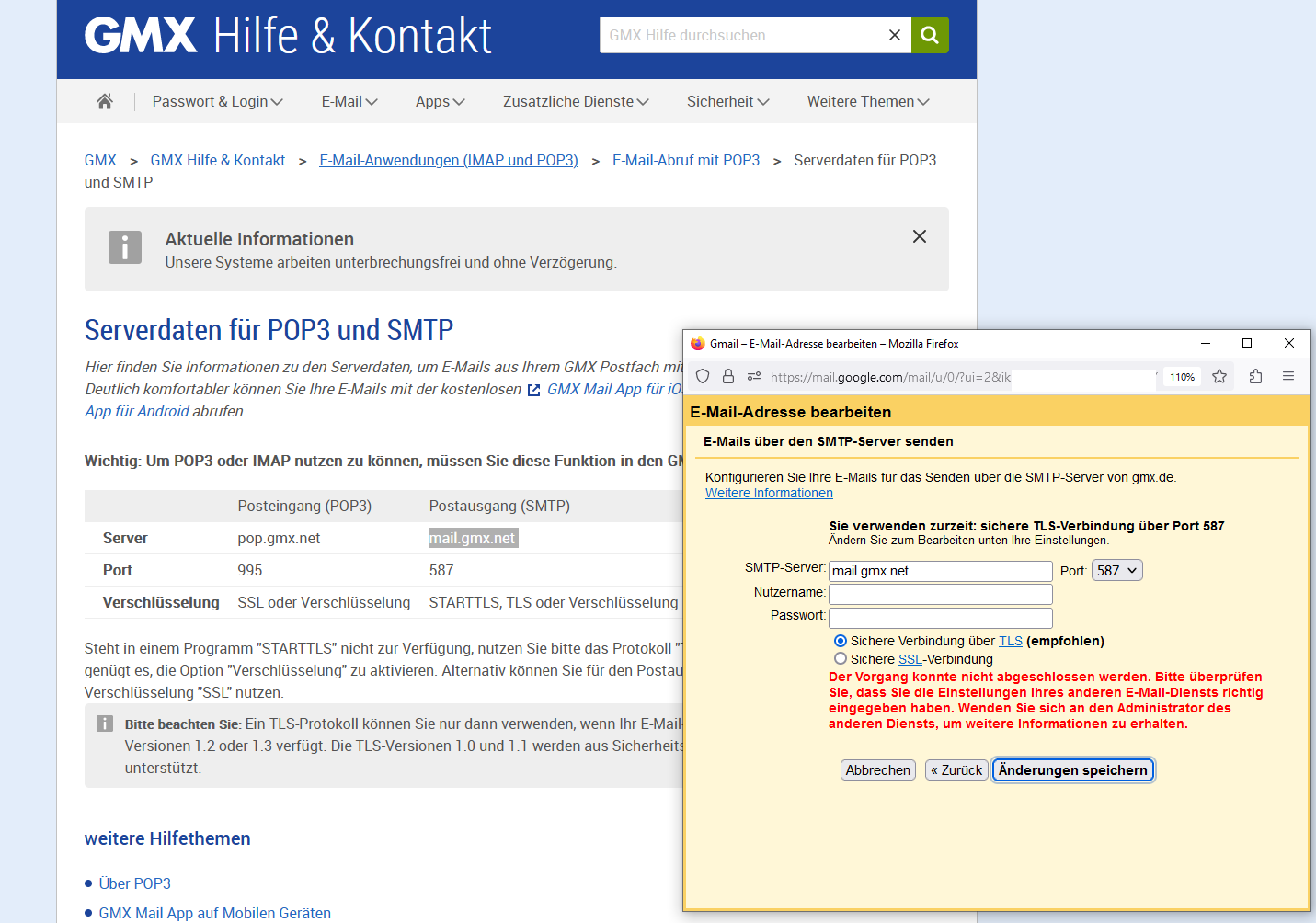1316x923 pixels.
Task: Open E-Mail-Abruf mit POP3 breadcrumb
Action: [686, 160]
